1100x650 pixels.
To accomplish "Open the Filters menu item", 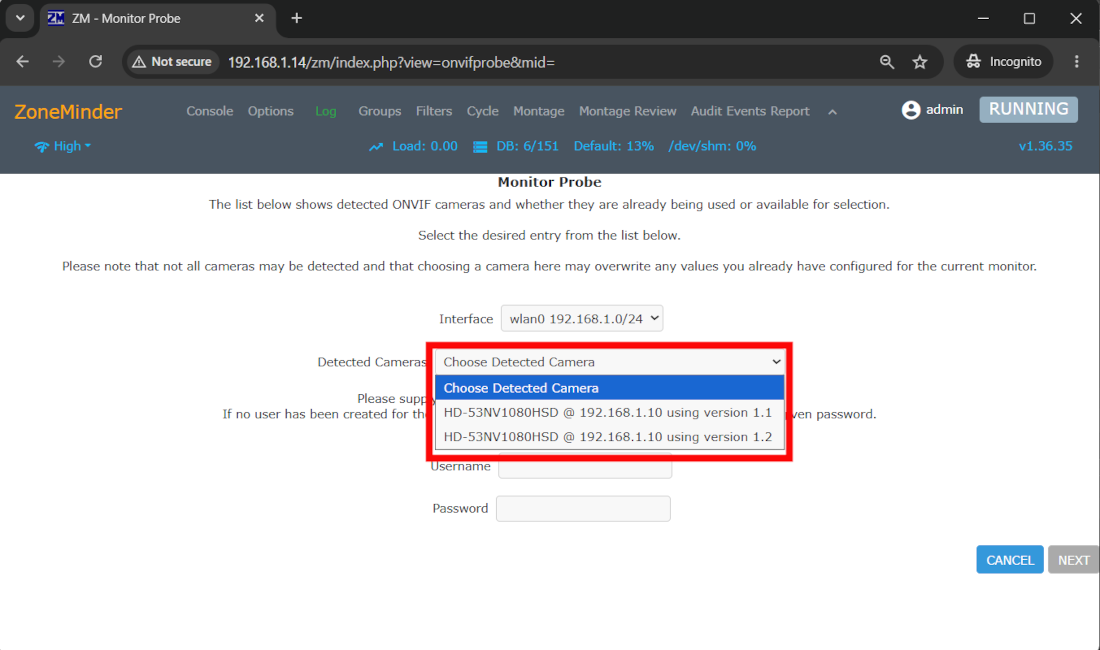I will click(x=434, y=111).
